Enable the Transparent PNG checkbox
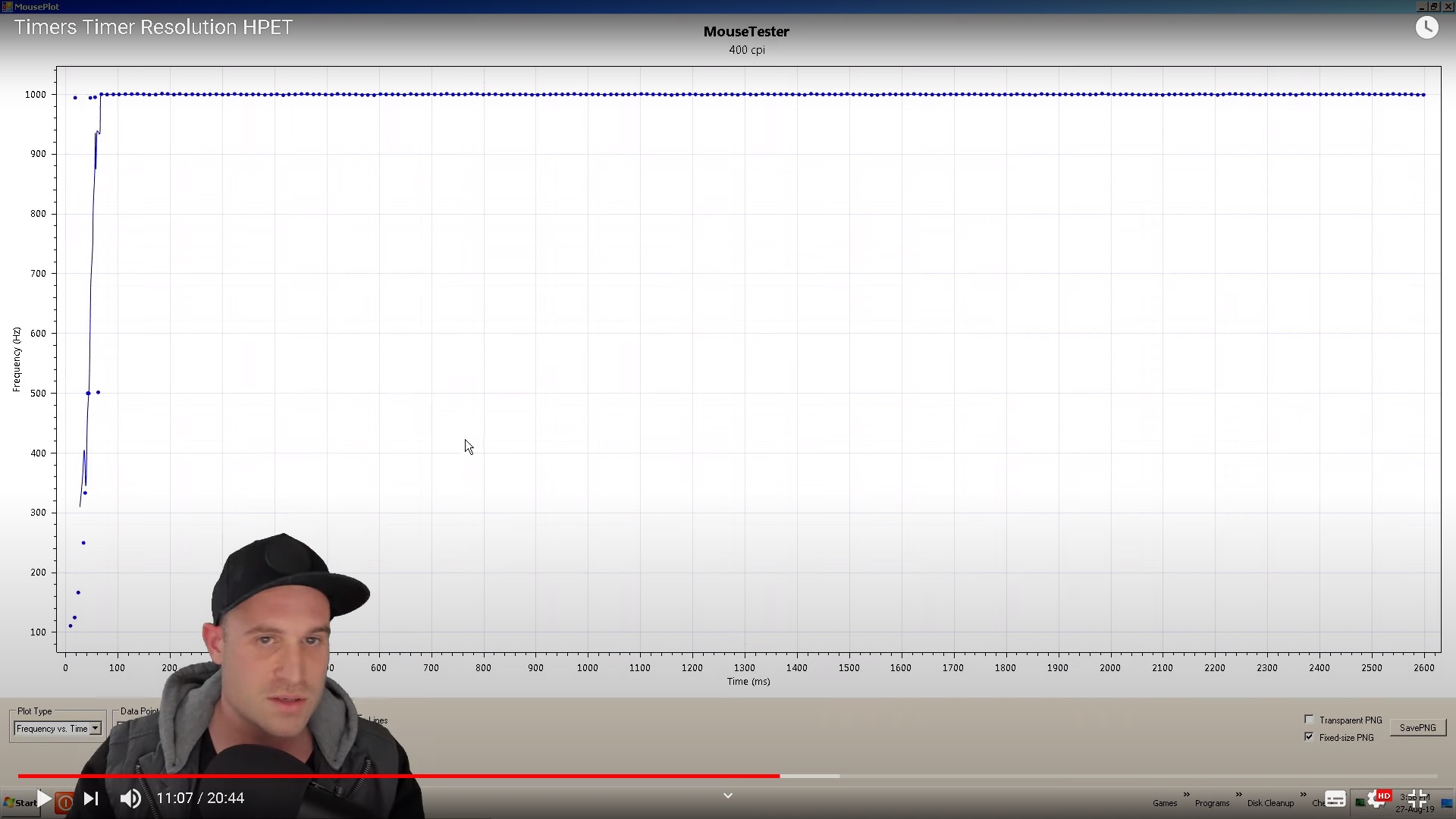 tap(1309, 720)
